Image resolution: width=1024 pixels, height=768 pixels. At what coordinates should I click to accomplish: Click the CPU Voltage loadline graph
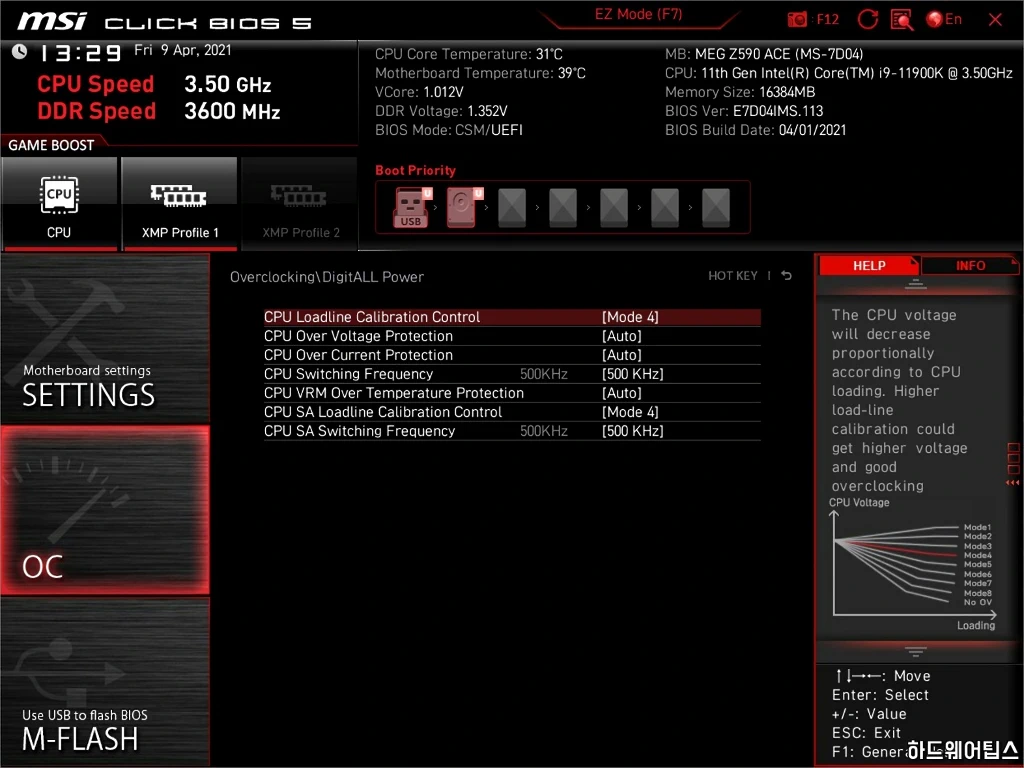click(x=914, y=564)
